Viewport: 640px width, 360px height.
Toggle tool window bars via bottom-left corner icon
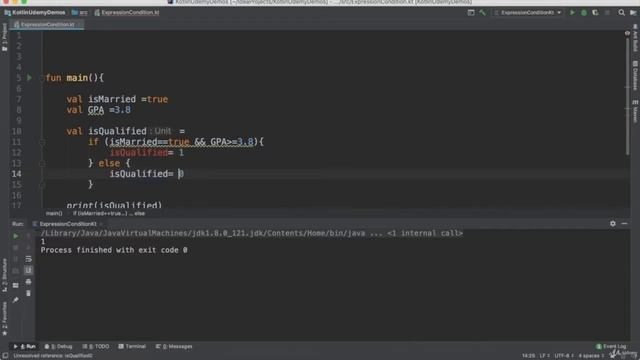pos(5,356)
